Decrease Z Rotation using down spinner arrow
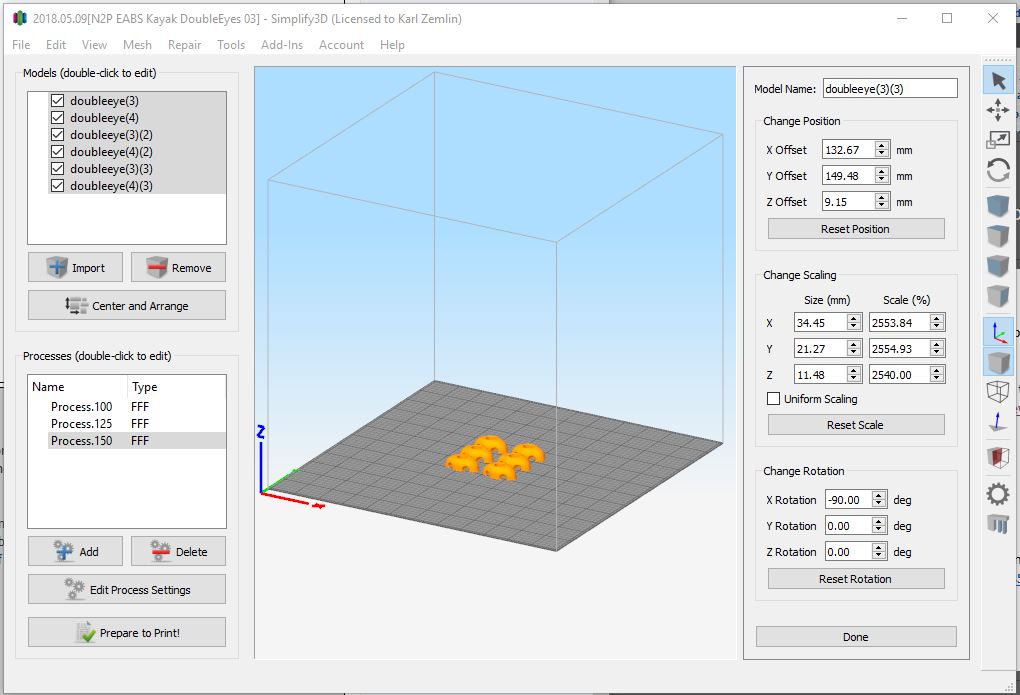The image size is (1020, 695). pyautogui.click(x=878, y=556)
